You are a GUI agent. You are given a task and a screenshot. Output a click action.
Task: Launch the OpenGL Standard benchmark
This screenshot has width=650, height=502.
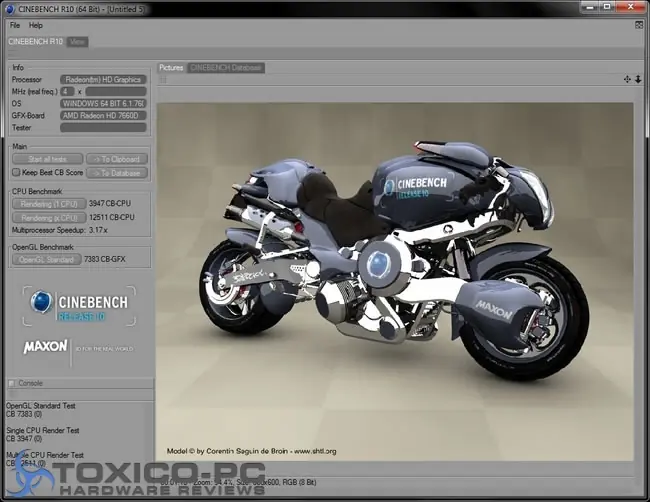[x=46, y=259]
